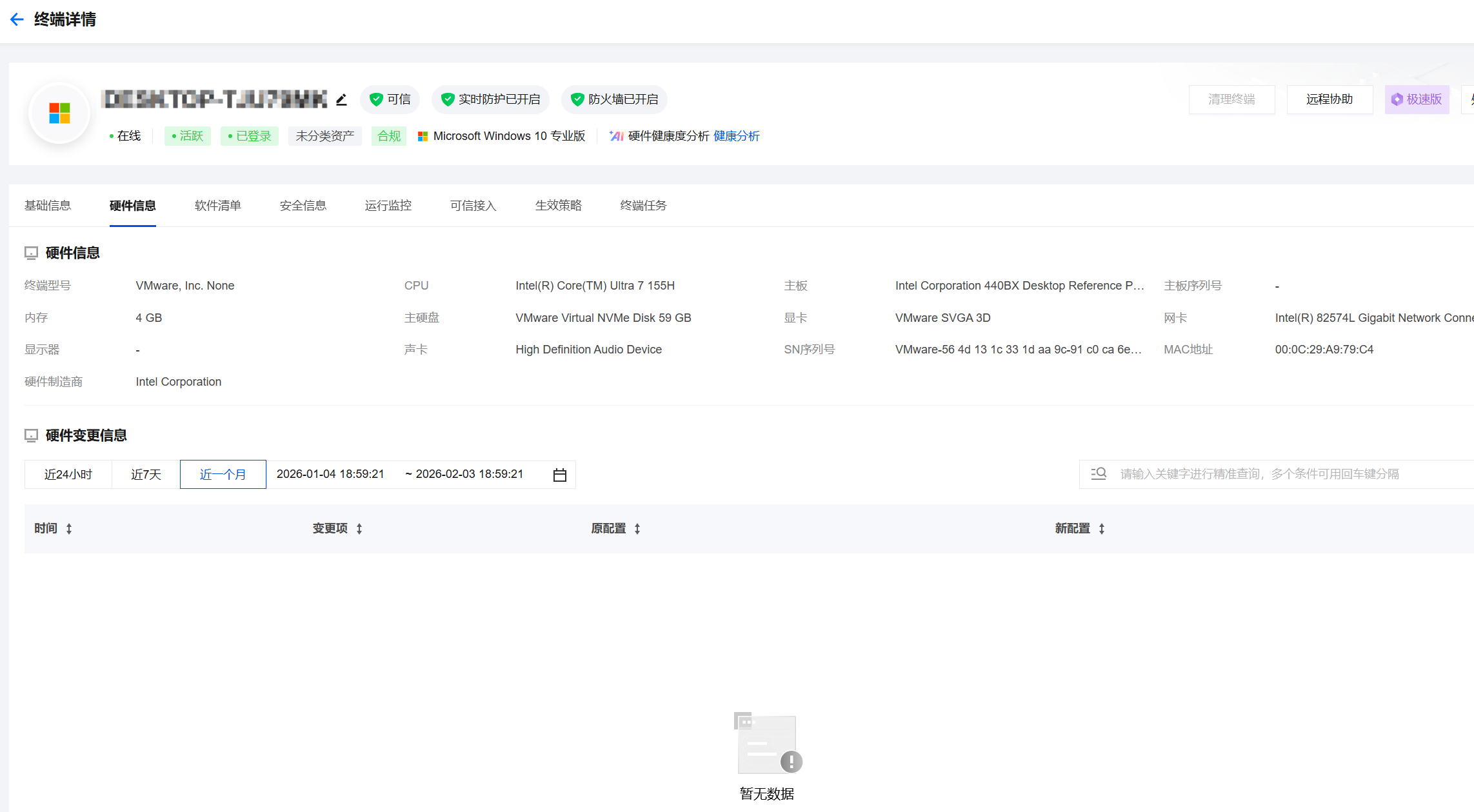The width and height of the screenshot is (1474, 812).
Task: Click the 远程协助 button
Action: tap(1330, 99)
